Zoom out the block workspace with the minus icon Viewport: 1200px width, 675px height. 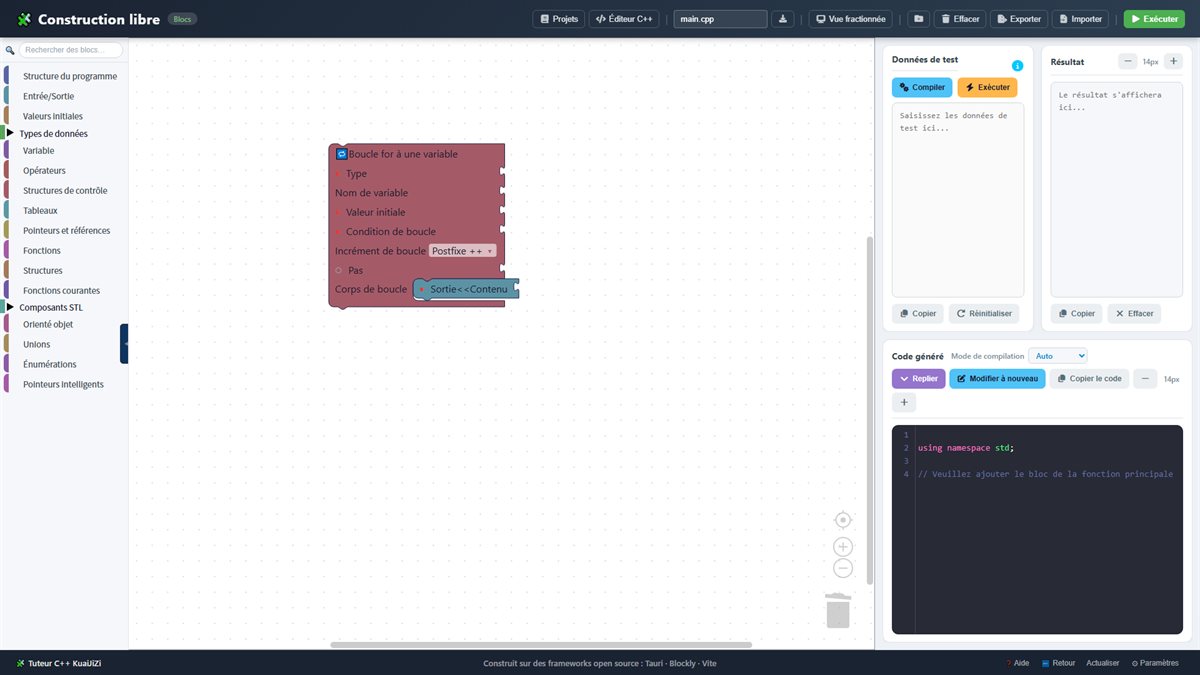click(843, 568)
